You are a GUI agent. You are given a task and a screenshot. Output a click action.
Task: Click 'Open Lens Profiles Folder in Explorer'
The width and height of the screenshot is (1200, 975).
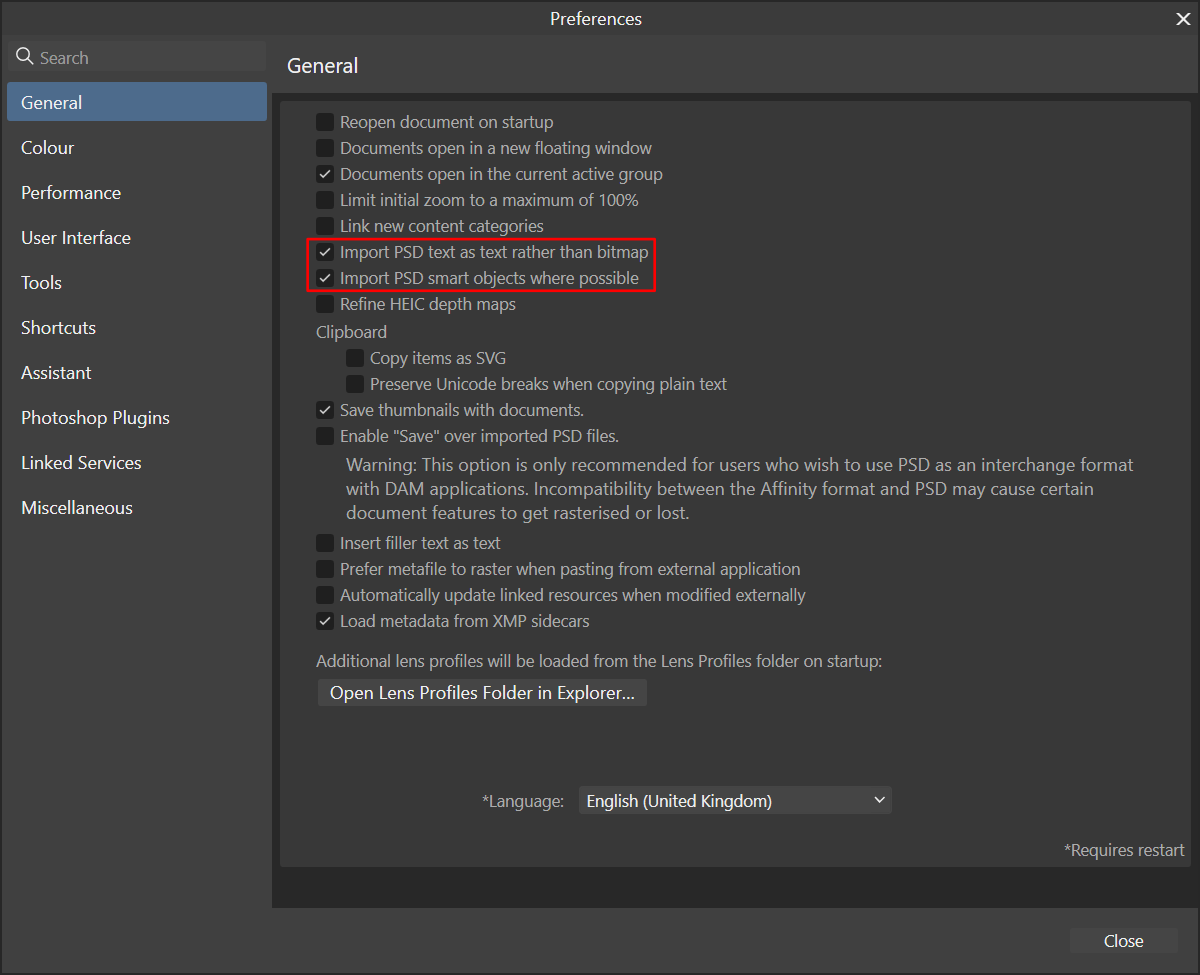[482, 692]
